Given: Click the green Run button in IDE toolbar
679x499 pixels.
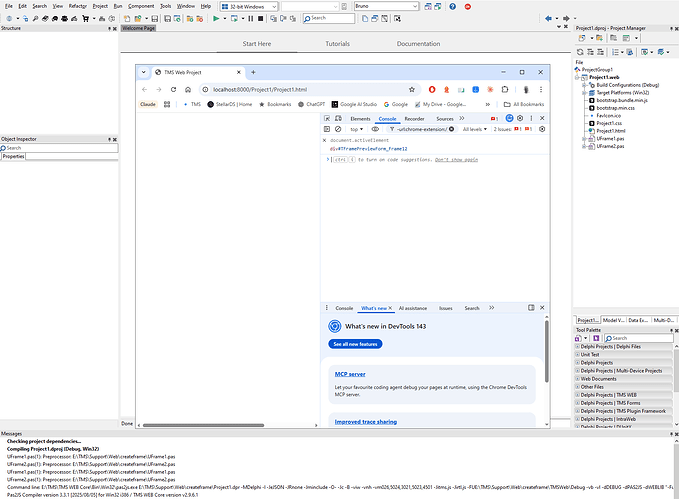Looking at the screenshot, I should pos(217,18).
